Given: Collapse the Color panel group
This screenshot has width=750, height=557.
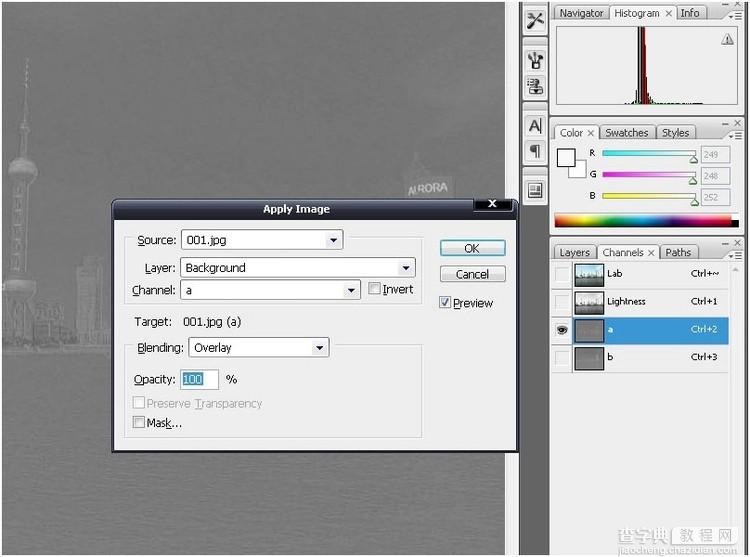Looking at the screenshot, I should [x=726, y=123].
